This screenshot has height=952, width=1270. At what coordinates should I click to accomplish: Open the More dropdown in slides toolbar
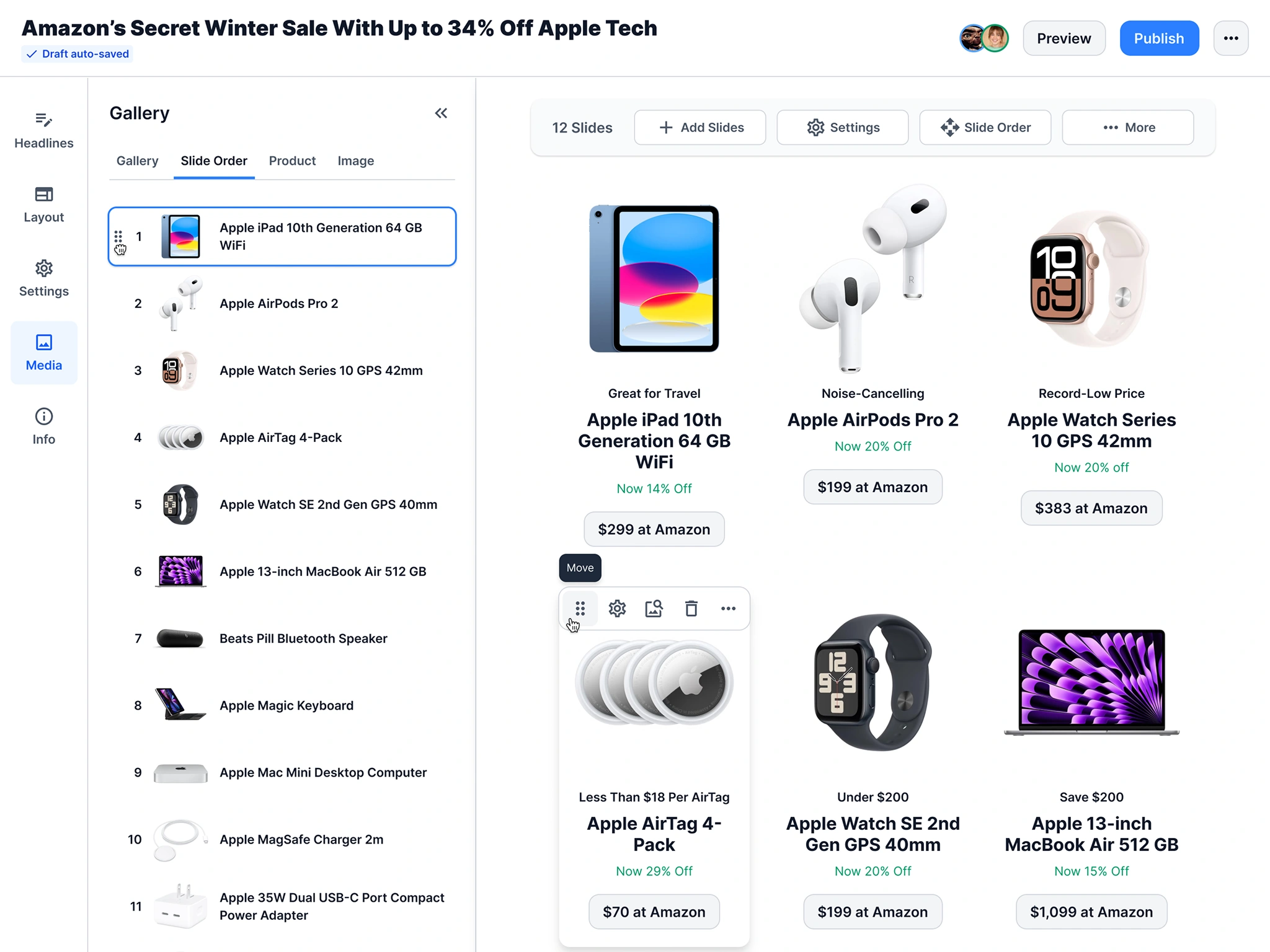click(1128, 128)
